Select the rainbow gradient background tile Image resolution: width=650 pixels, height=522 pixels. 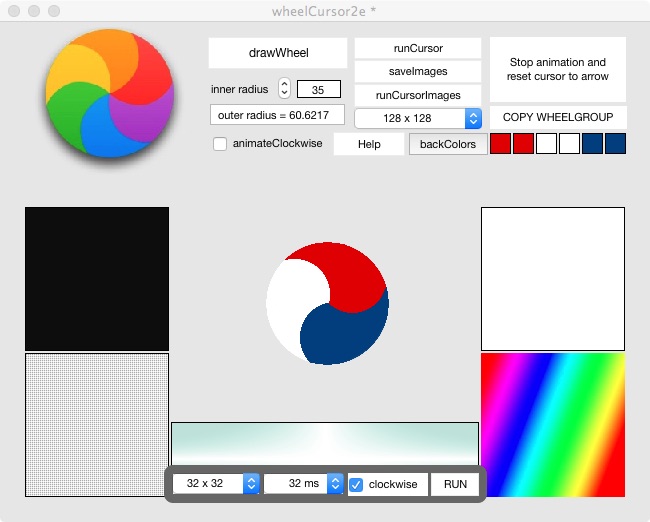pyautogui.click(x=553, y=424)
